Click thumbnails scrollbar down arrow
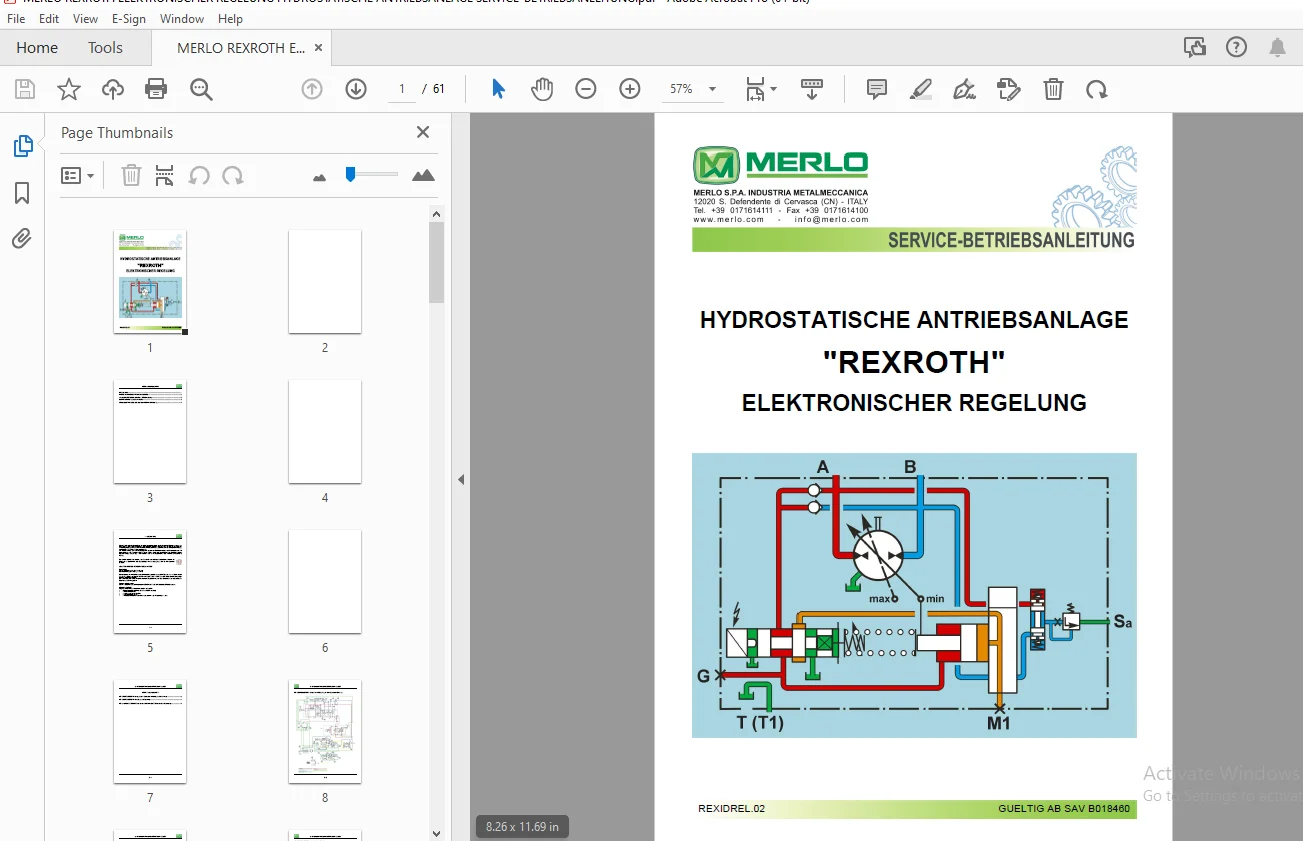 coord(437,832)
